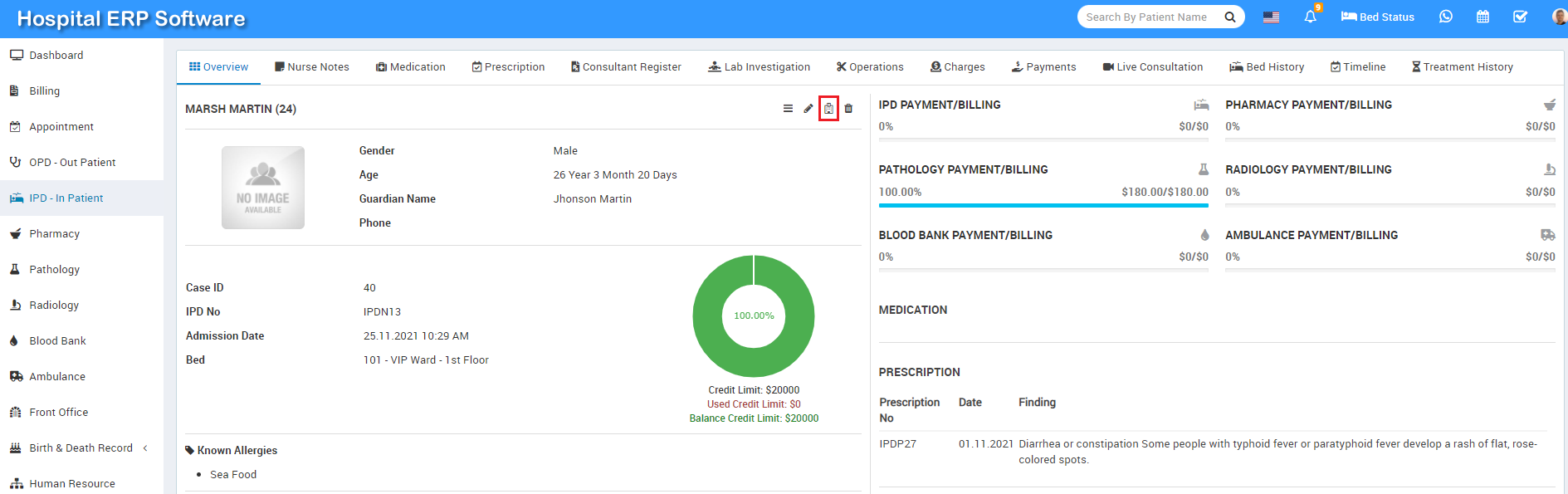This screenshot has height=494, width=1568.
Task: Click the Bed Status button
Action: pos(1378,17)
